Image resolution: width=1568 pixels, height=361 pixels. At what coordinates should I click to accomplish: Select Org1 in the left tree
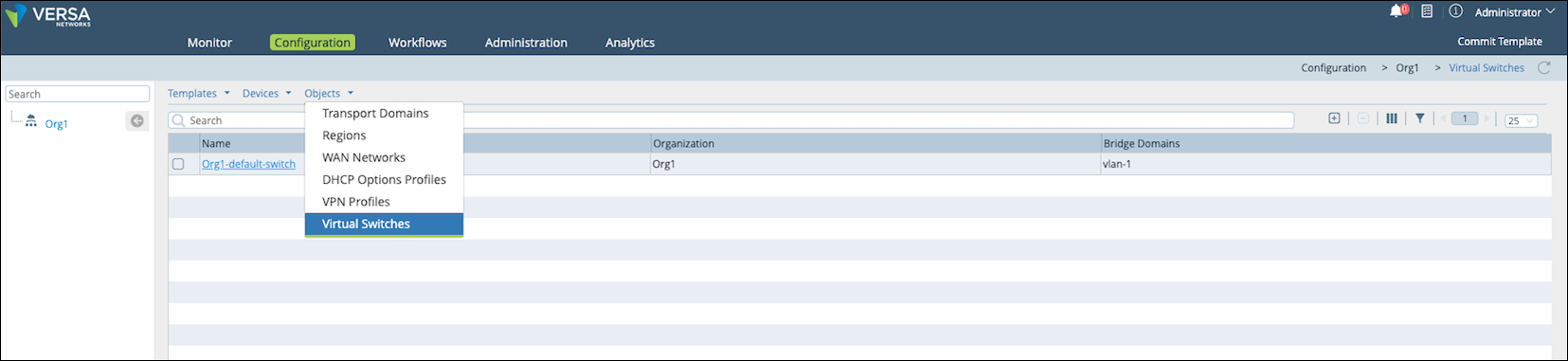[x=56, y=124]
